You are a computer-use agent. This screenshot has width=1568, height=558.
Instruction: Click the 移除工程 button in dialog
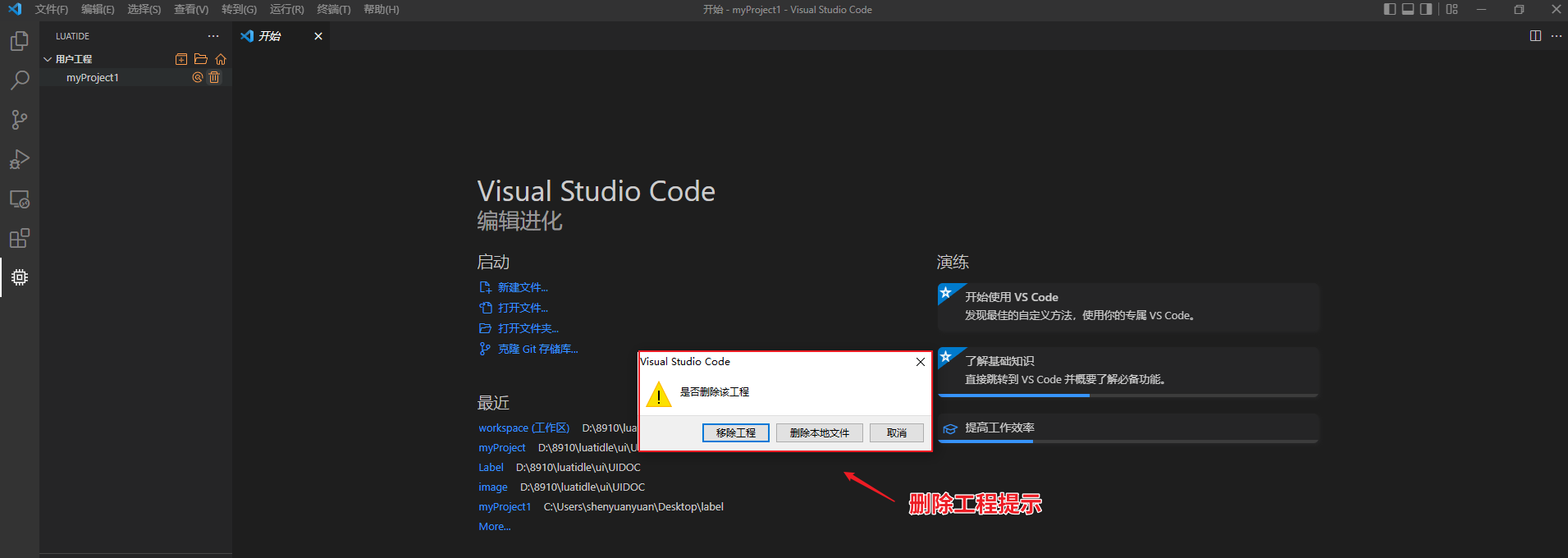pos(735,432)
